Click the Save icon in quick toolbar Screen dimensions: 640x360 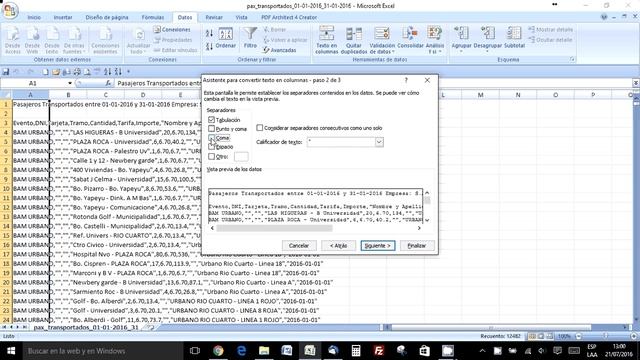[6, 72]
